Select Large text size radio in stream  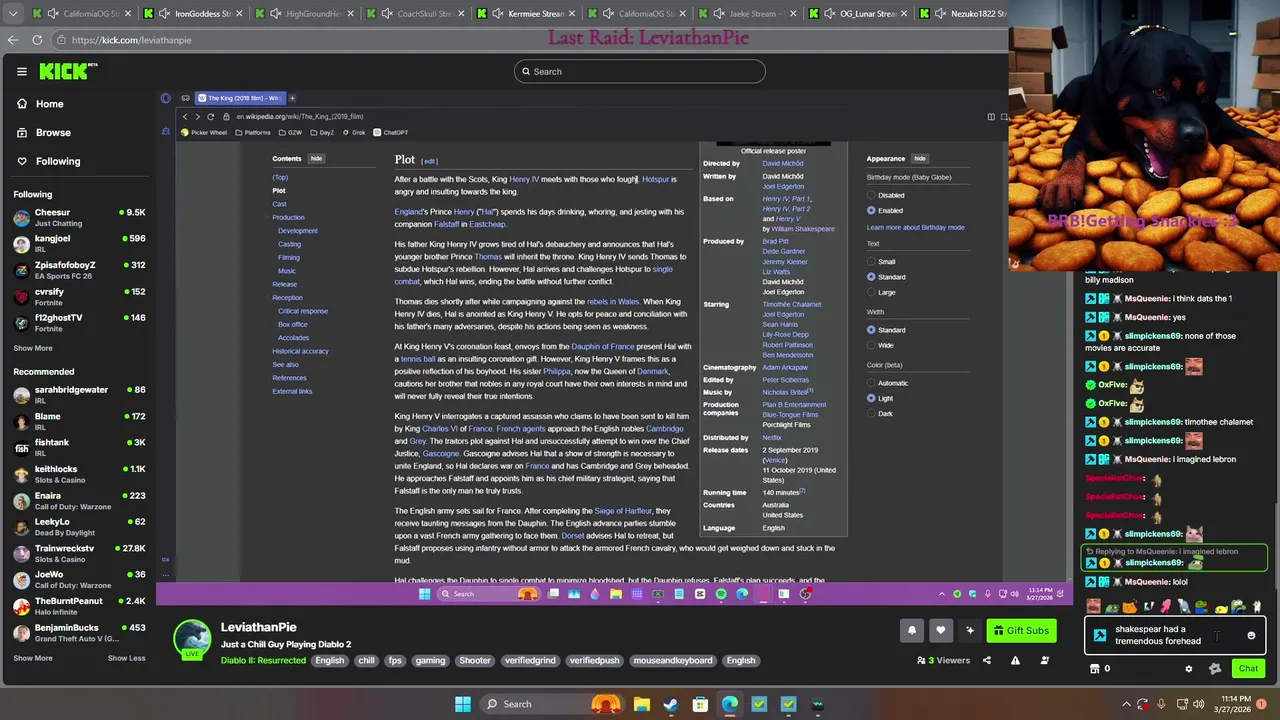[x=871, y=292]
